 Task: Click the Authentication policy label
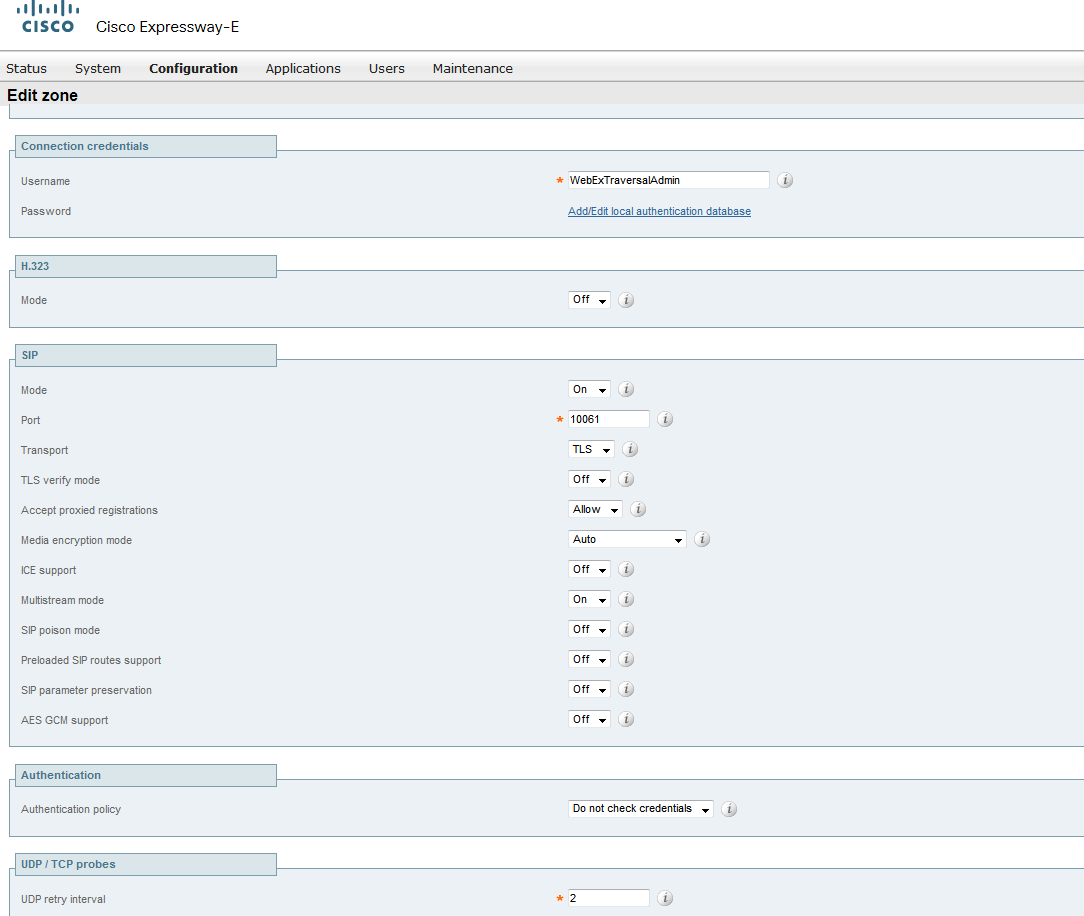pyautogui.click(x=71, y=809)
